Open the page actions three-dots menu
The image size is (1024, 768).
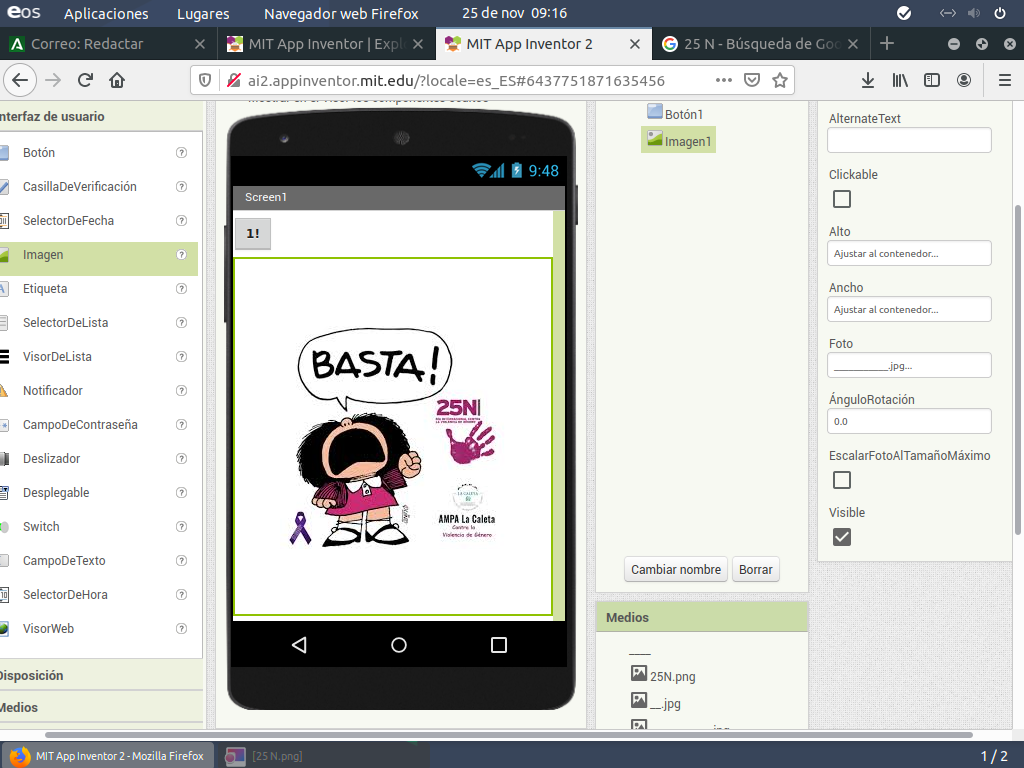pyautogui.click(x=724, y=80)
